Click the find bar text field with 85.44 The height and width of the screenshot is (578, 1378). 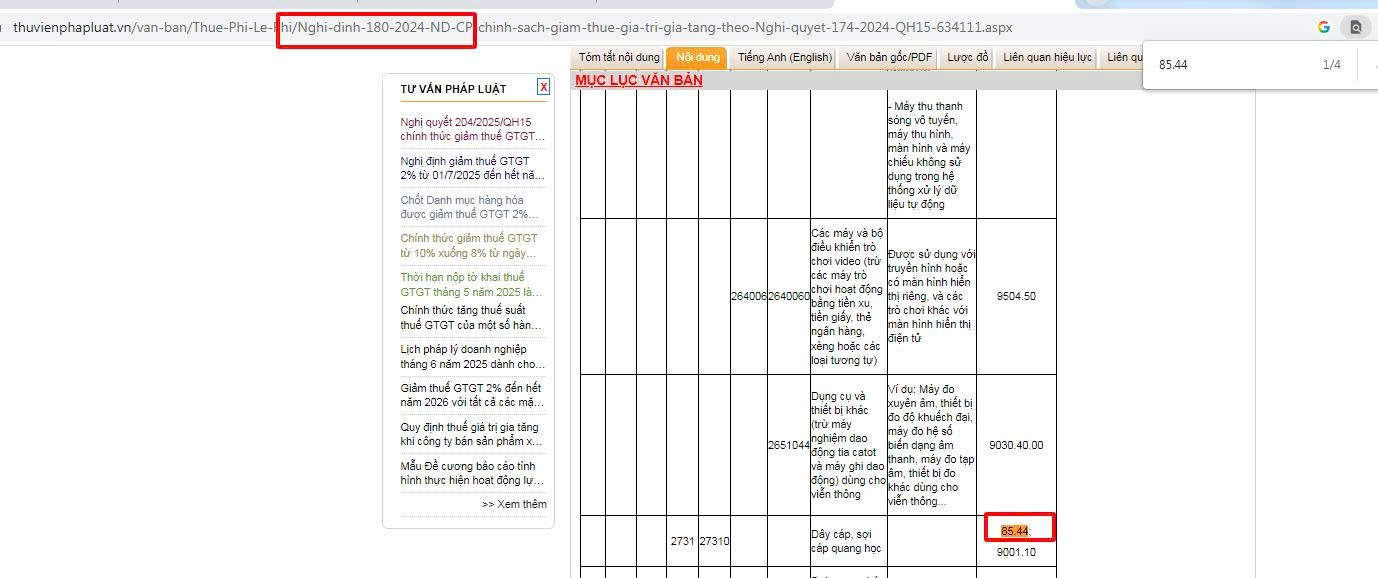coord(1230,65)
